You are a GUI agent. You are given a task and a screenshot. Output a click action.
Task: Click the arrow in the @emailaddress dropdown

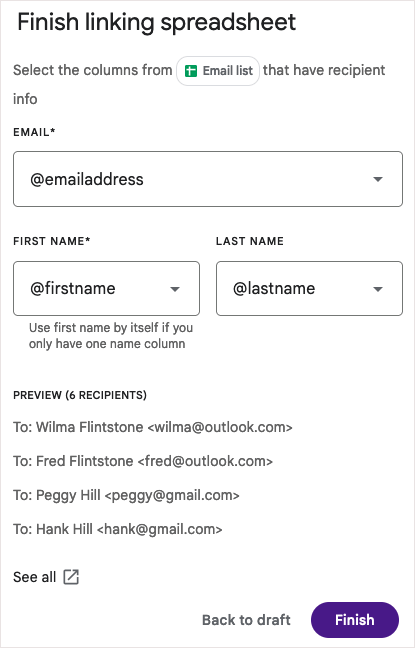coord(377,179)
